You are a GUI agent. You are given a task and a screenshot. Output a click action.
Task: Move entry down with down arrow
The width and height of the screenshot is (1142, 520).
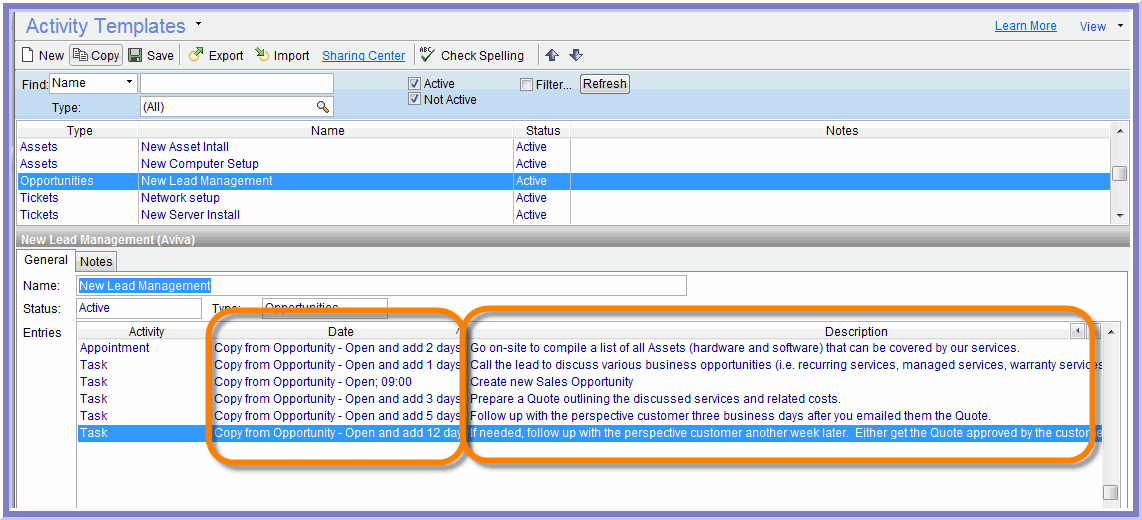pyautogui.click(x=576, y=56)
